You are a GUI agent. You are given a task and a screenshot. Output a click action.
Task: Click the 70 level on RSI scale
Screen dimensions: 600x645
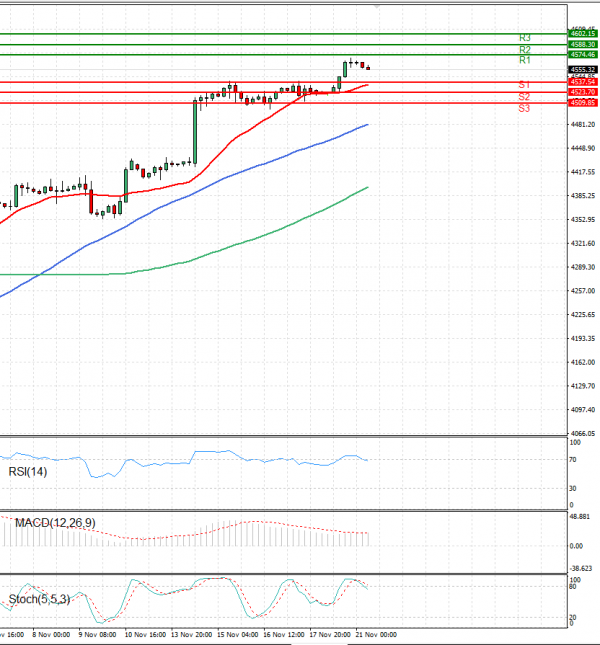tap(573, 460)
